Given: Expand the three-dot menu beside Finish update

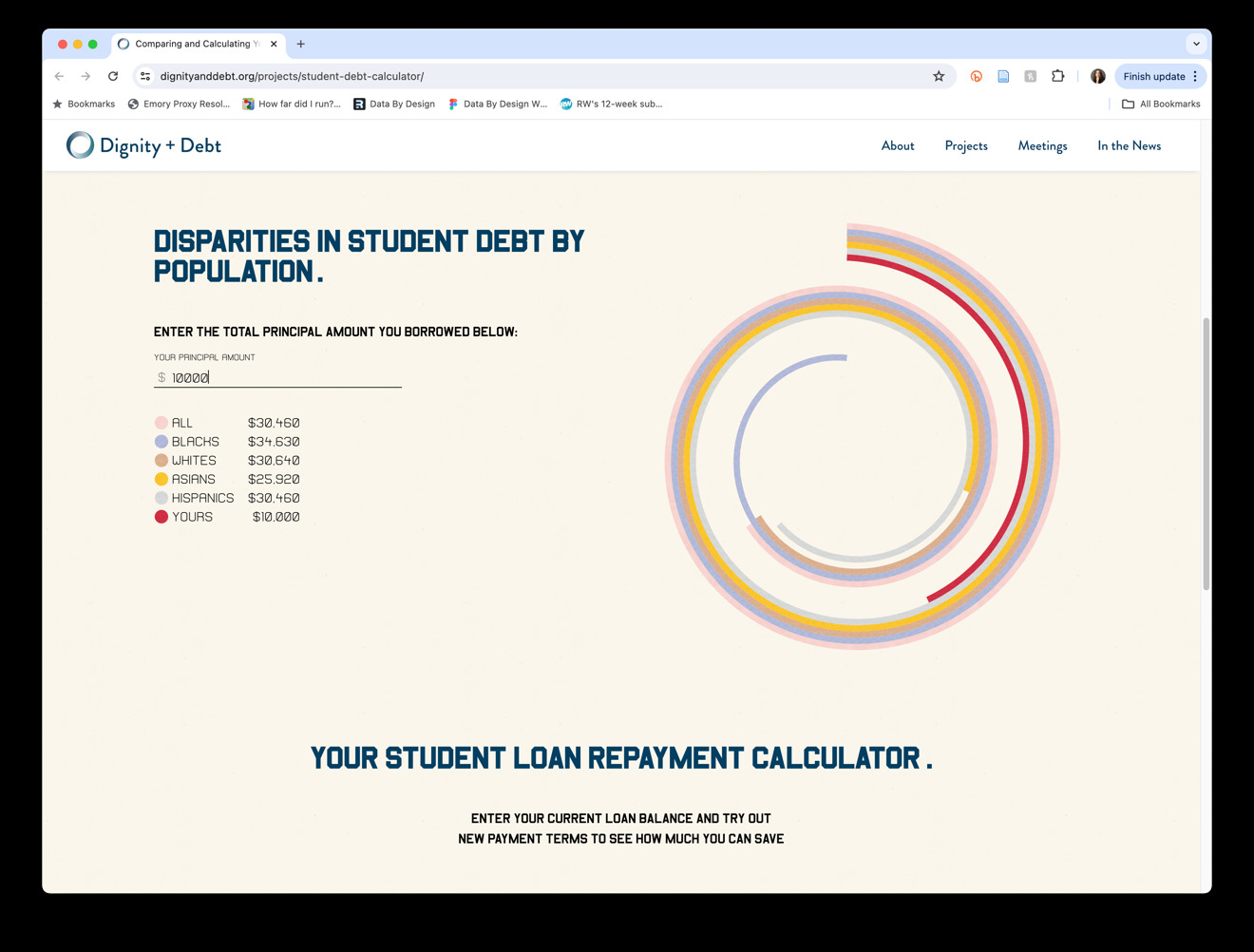Looking at the screenshot, I should point(1194,76).
